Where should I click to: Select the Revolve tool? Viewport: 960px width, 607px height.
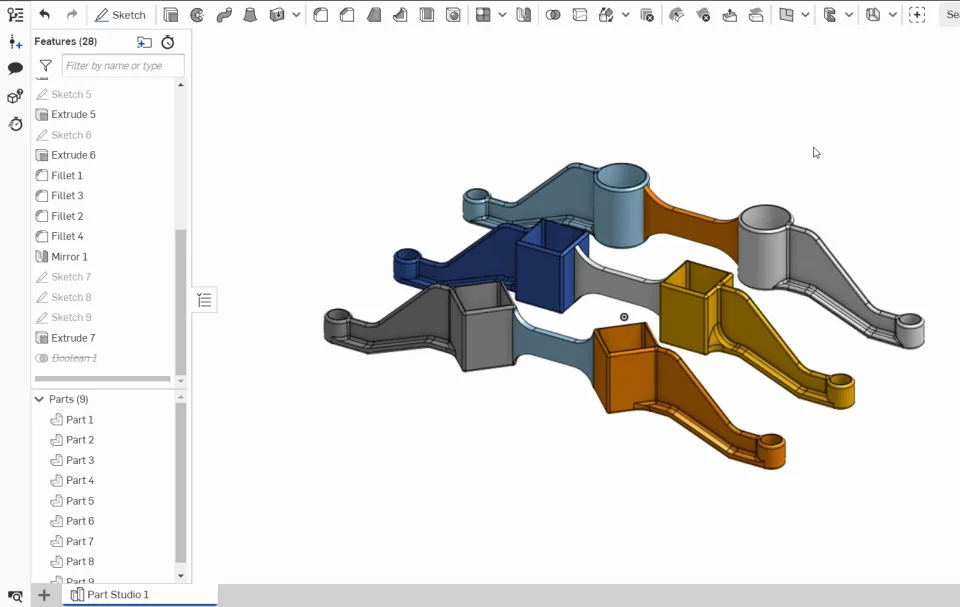197,15
